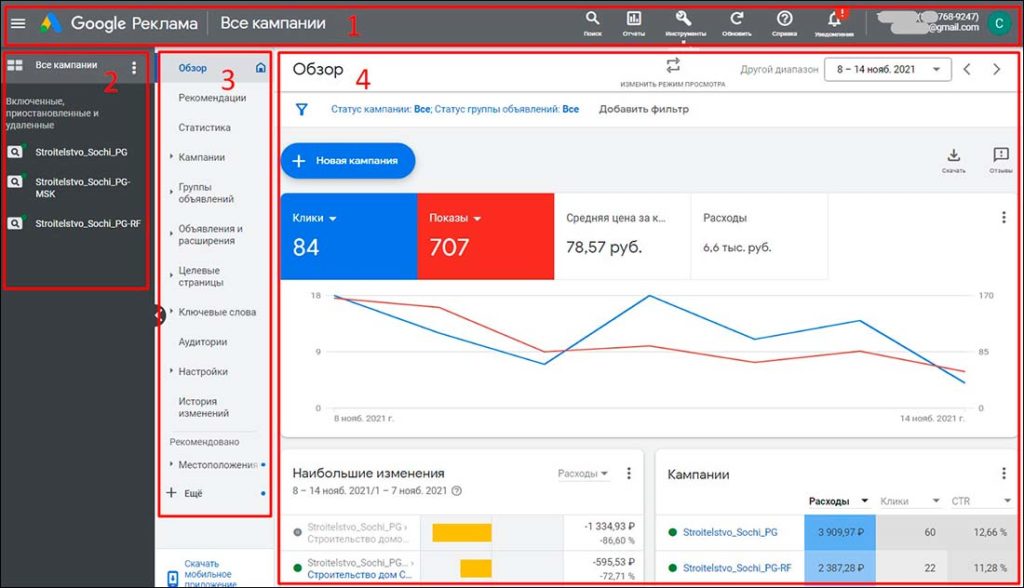Click the 12,66 % CTR value
Image resolution: width=1024 pixels, height=588 pixels.
point(989,532)
